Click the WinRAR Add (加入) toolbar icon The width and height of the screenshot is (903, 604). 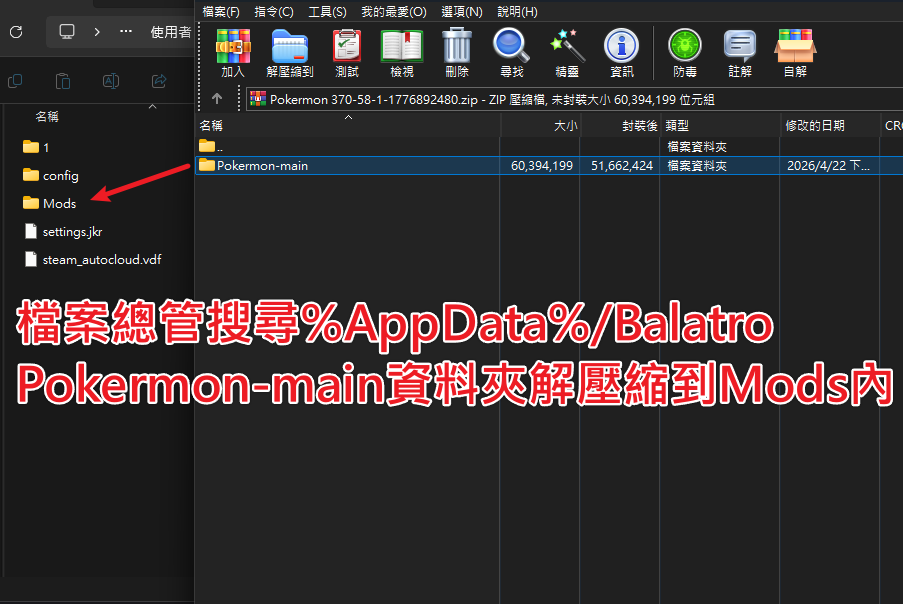pyautogui.click(x=233, y=53)
